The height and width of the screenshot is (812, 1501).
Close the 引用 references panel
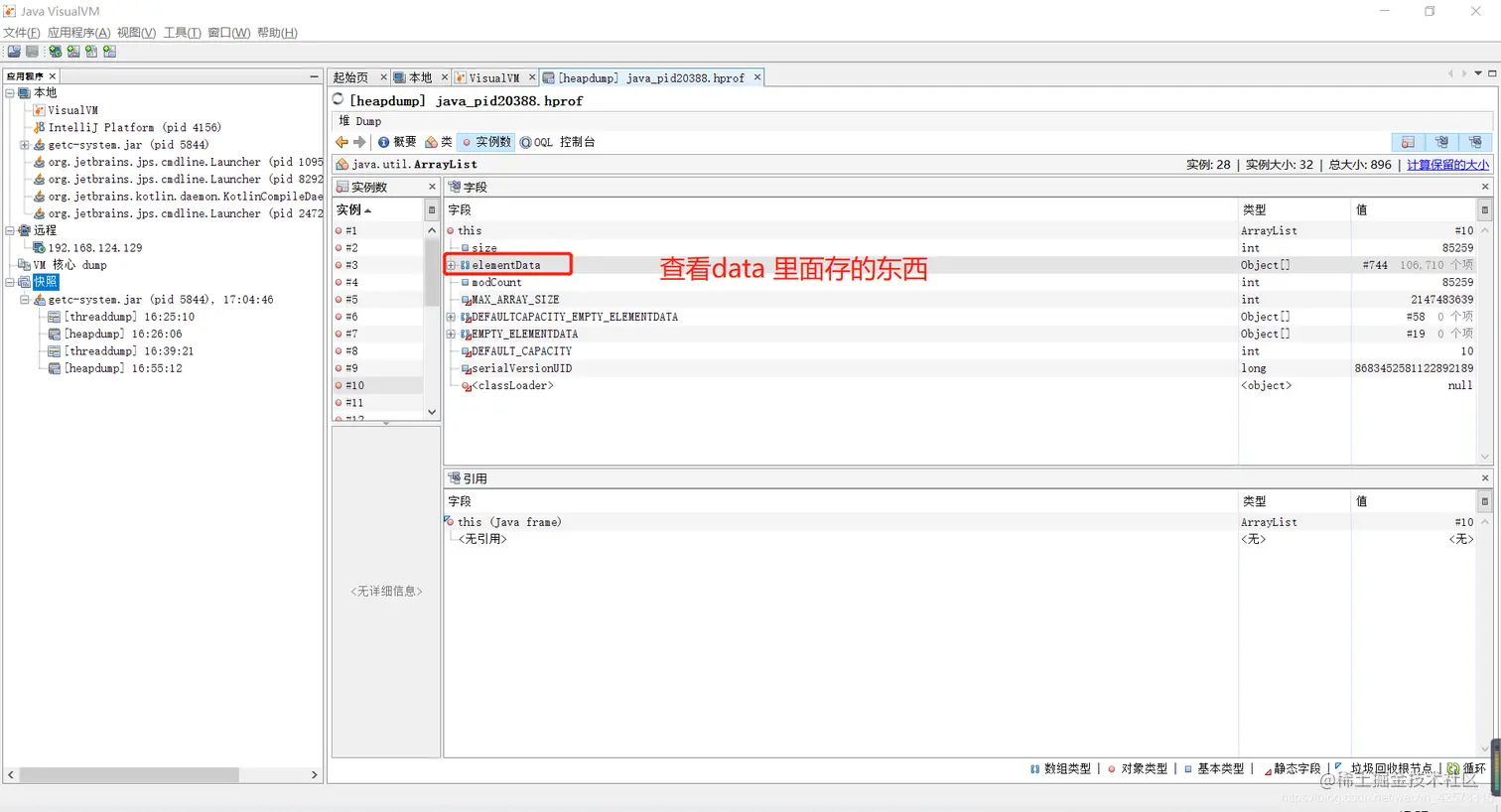(1485, 478)
